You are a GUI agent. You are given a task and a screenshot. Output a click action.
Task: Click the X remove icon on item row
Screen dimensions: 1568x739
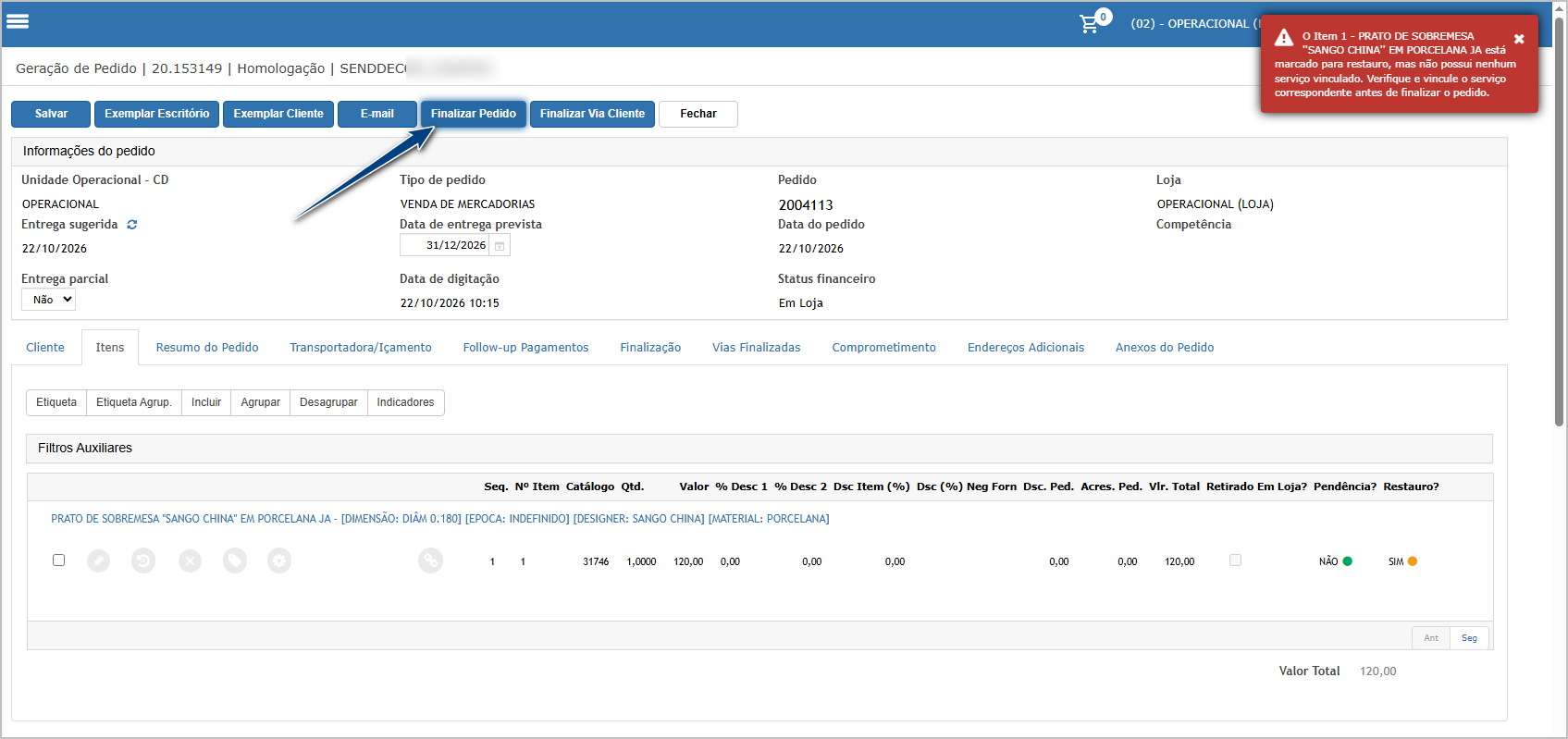point(190,560)
